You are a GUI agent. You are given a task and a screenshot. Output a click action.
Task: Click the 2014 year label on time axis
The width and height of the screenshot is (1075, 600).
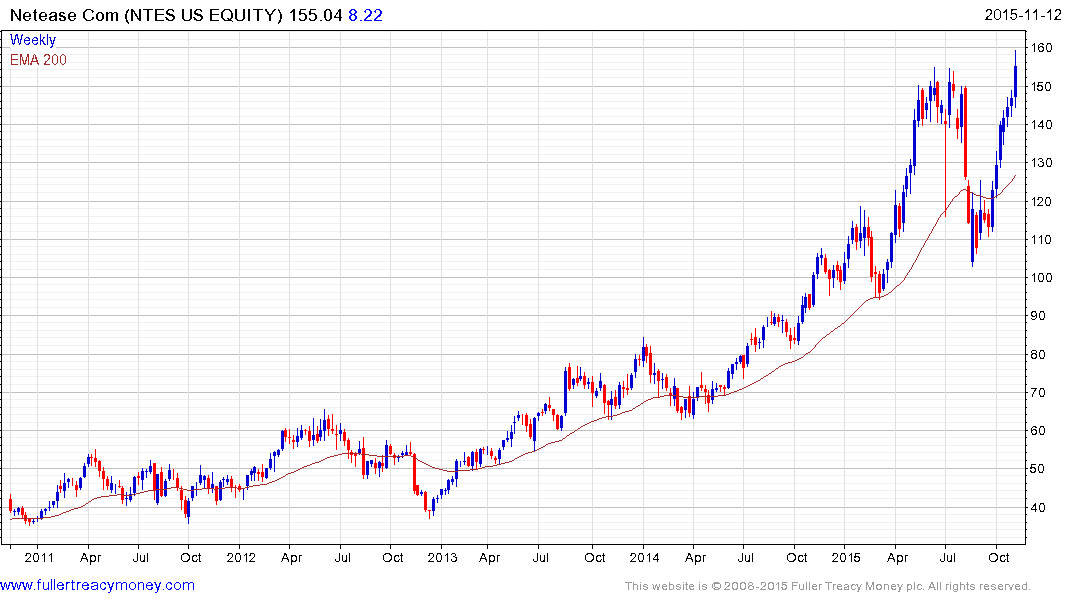644,557
